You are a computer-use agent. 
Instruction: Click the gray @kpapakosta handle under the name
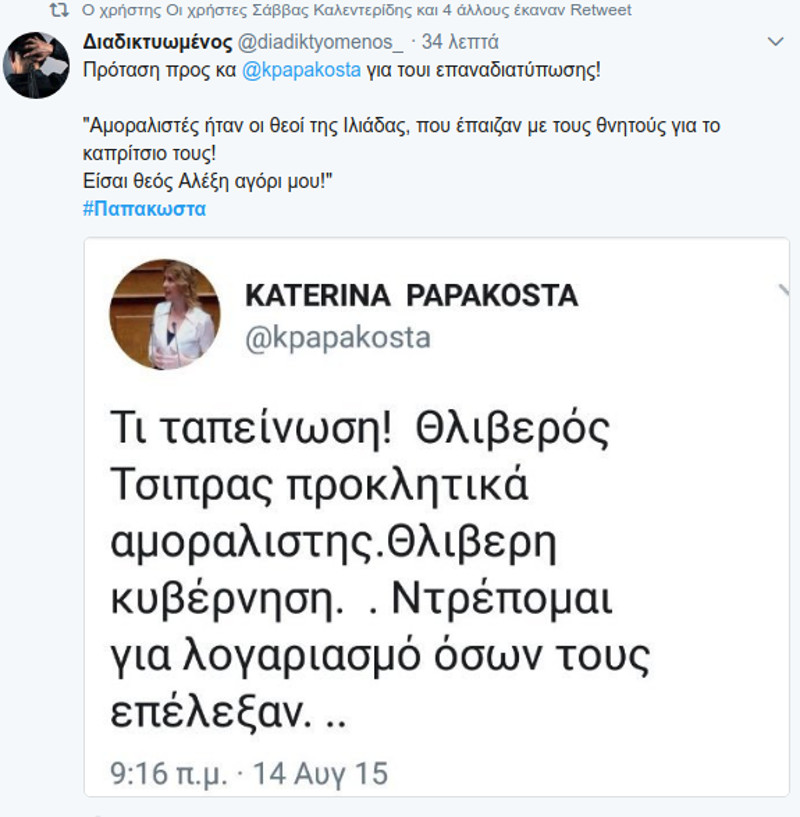pyautogui.click(x=338, y=337)
